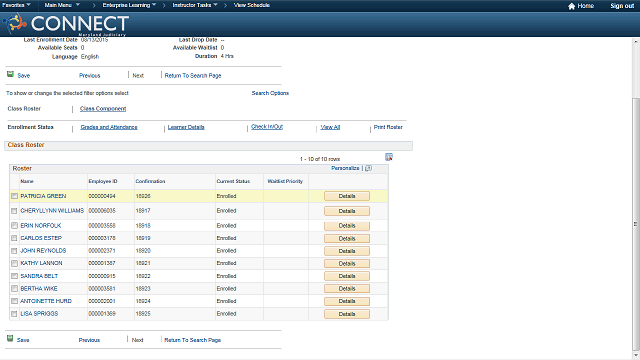Open Search Options link

tap(270, 93)
